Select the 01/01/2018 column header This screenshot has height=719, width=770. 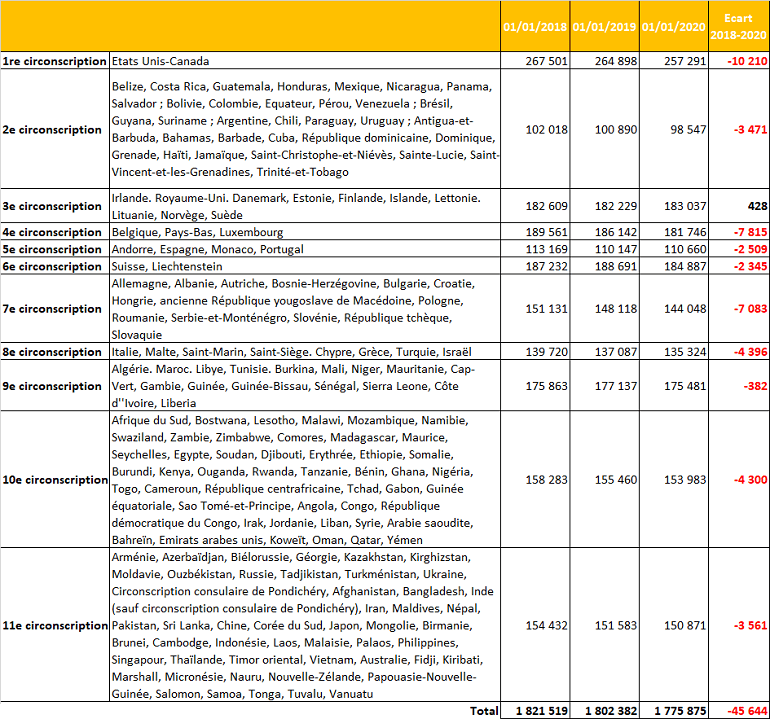tap(535, 27)
